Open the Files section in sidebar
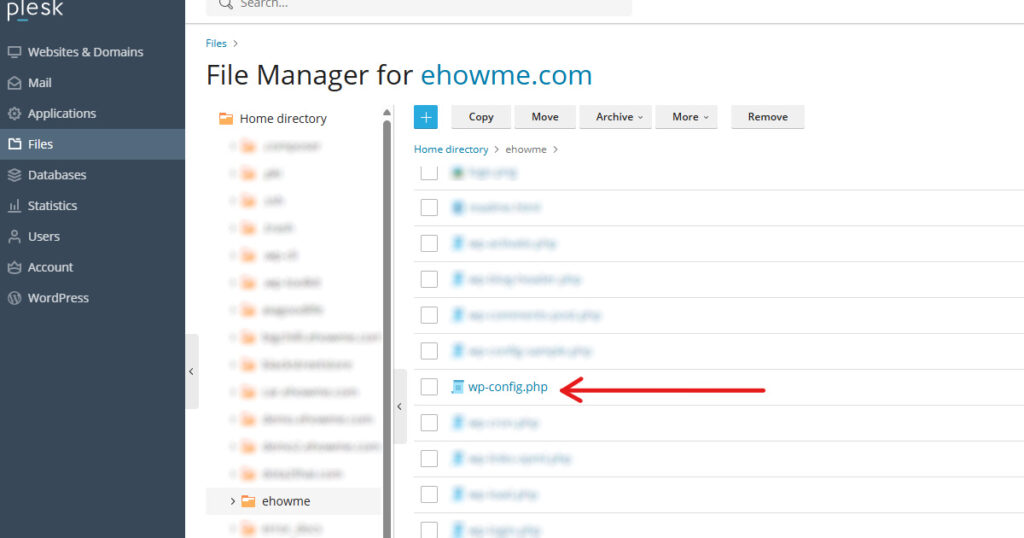Image resolution: width=1024 pixels, height=538 pixels. [x=92, y=144]
